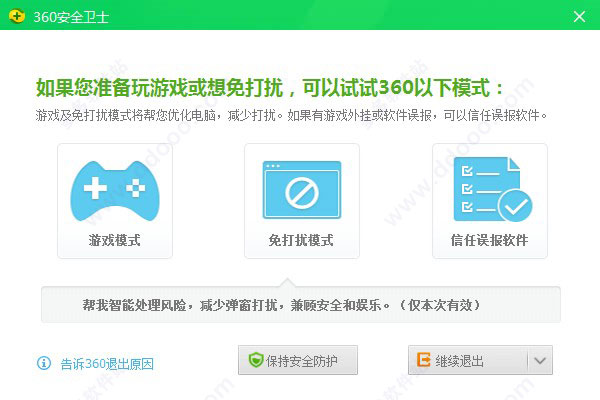Choose the 免打扰模式 window-block icon
The height and width of the screenshot is (400, 600).
coord(302,190)
